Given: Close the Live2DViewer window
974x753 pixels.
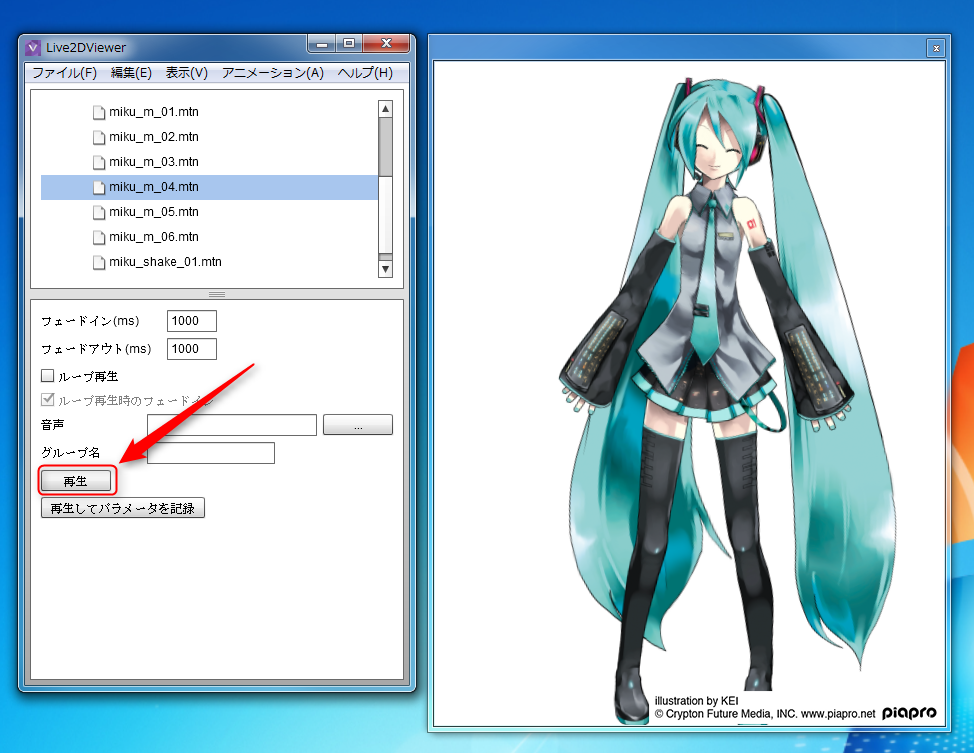Looking at the screenshot, I should tap(386, 43).
